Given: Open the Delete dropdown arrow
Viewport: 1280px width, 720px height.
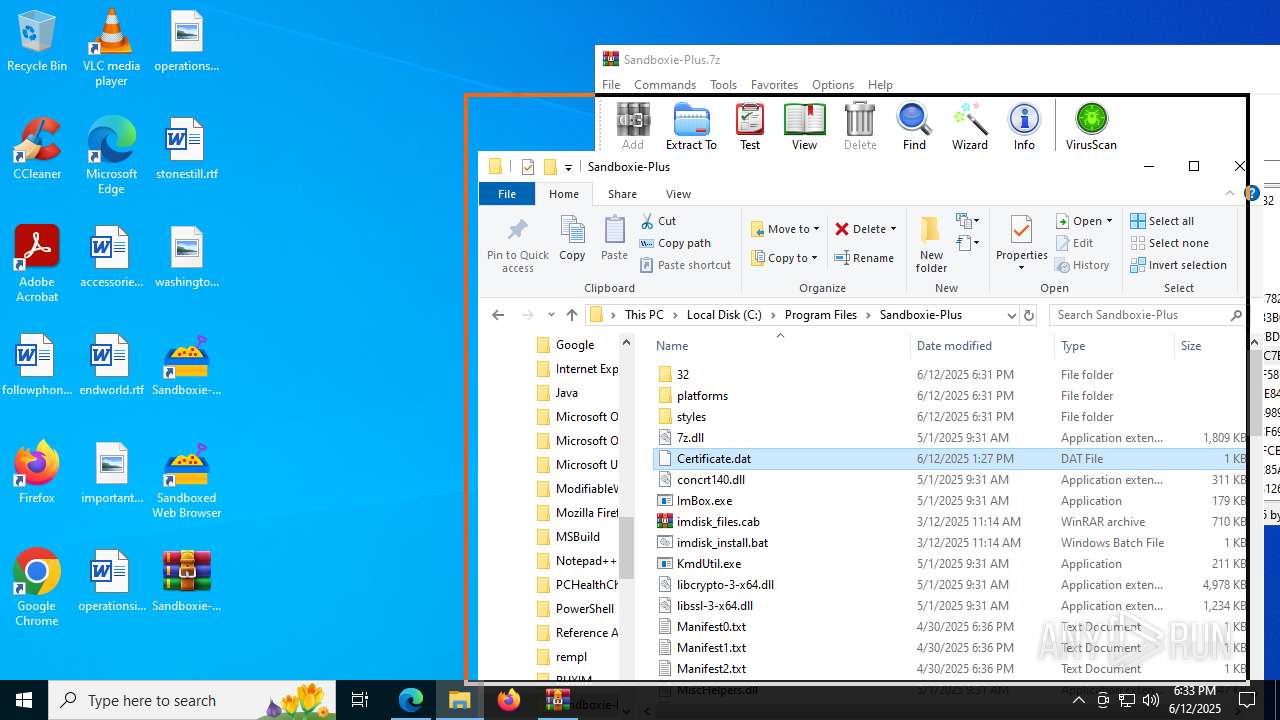Looking at the screenshot, I should [893, 229].
